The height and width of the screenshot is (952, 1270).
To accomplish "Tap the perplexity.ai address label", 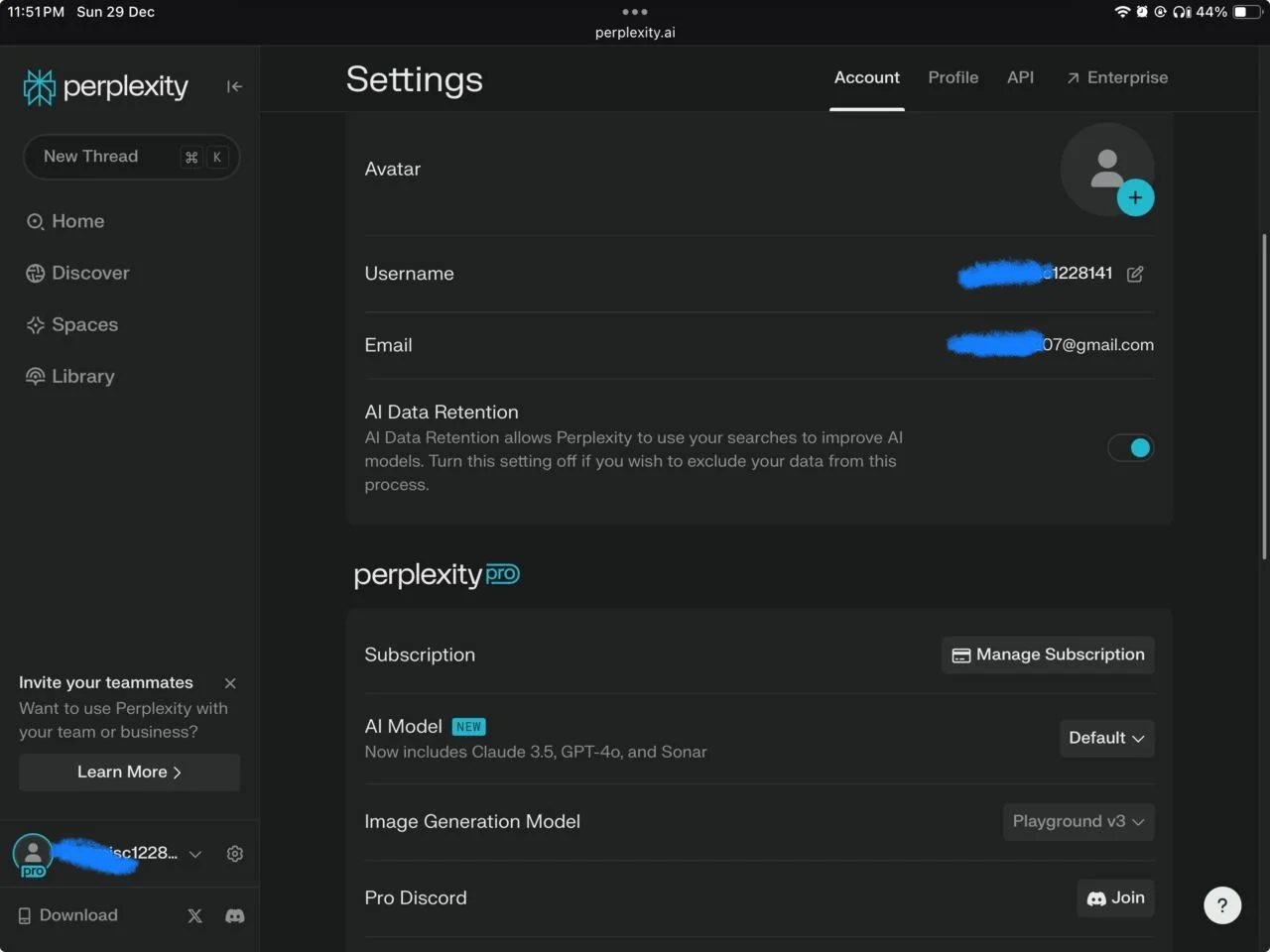I will (x=635, y=33).
